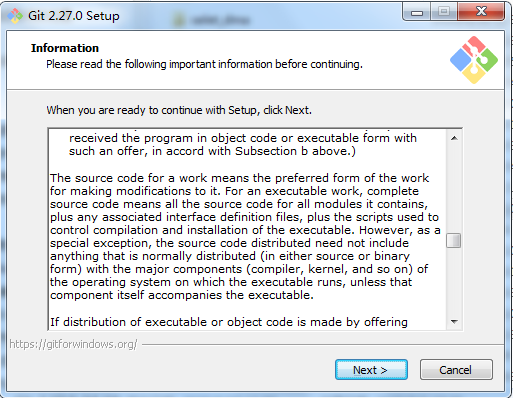Click inside the paragraph starting "The source code"

245,236
